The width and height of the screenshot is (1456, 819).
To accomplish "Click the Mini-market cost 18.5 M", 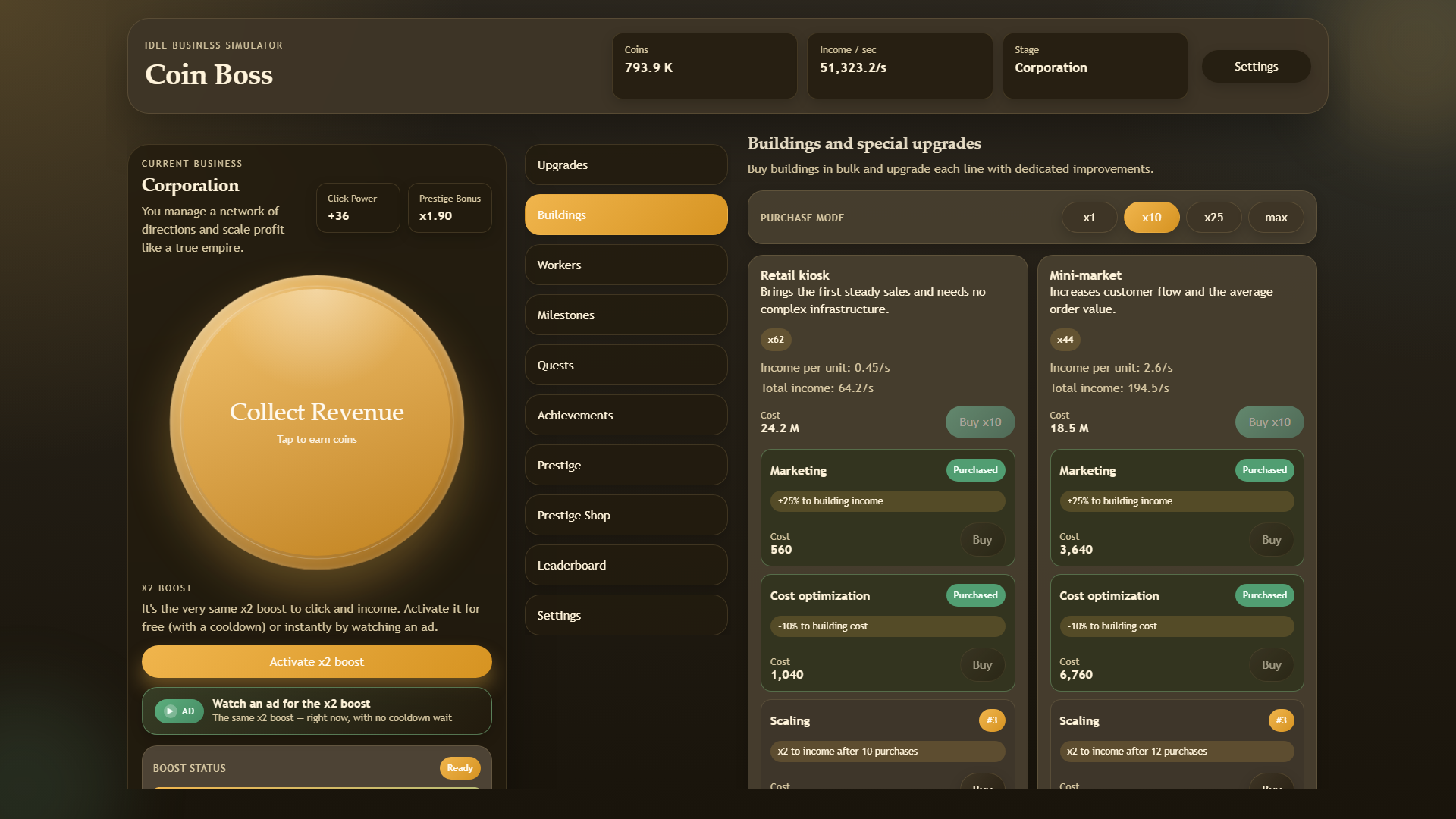I will click(x=1069, y=428).
